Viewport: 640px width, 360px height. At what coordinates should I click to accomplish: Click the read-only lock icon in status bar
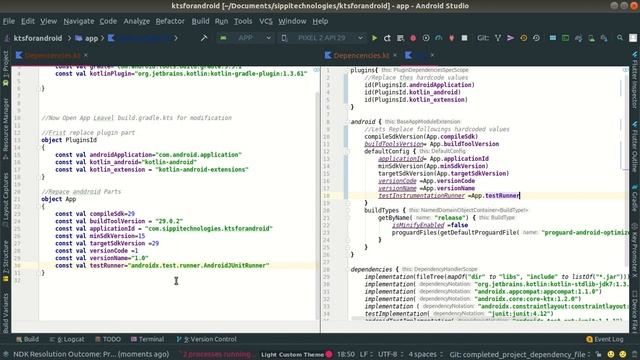pos(598,354)
